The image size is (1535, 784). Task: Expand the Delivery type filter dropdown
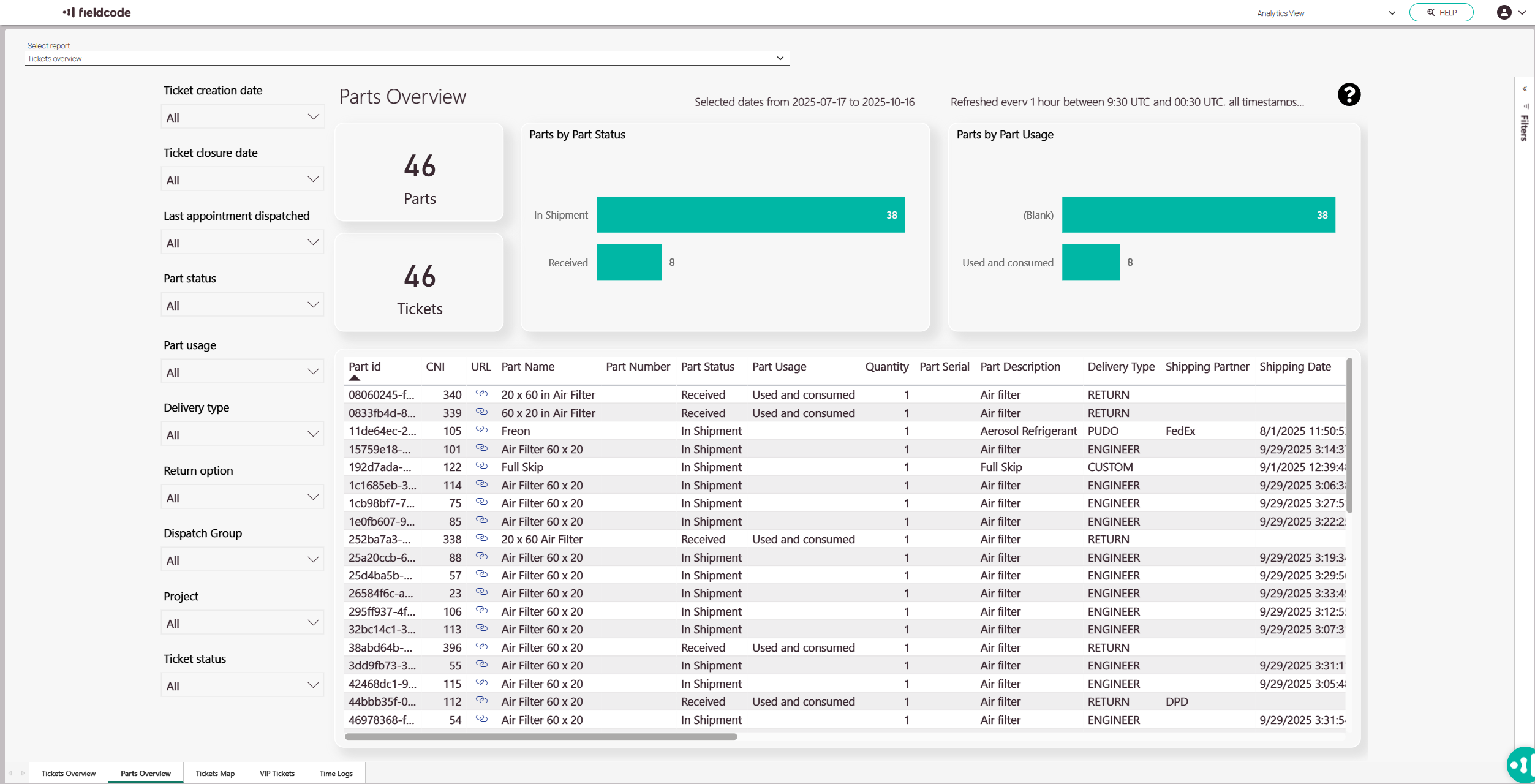[243, 434]
